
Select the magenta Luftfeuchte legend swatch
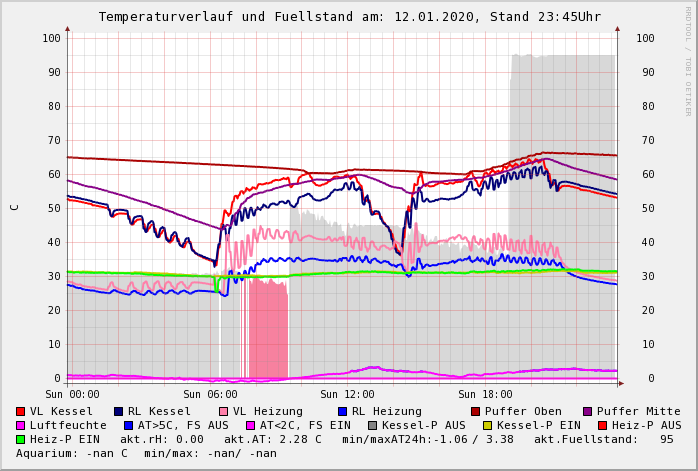pyautogui.click(x=21, y=425)
